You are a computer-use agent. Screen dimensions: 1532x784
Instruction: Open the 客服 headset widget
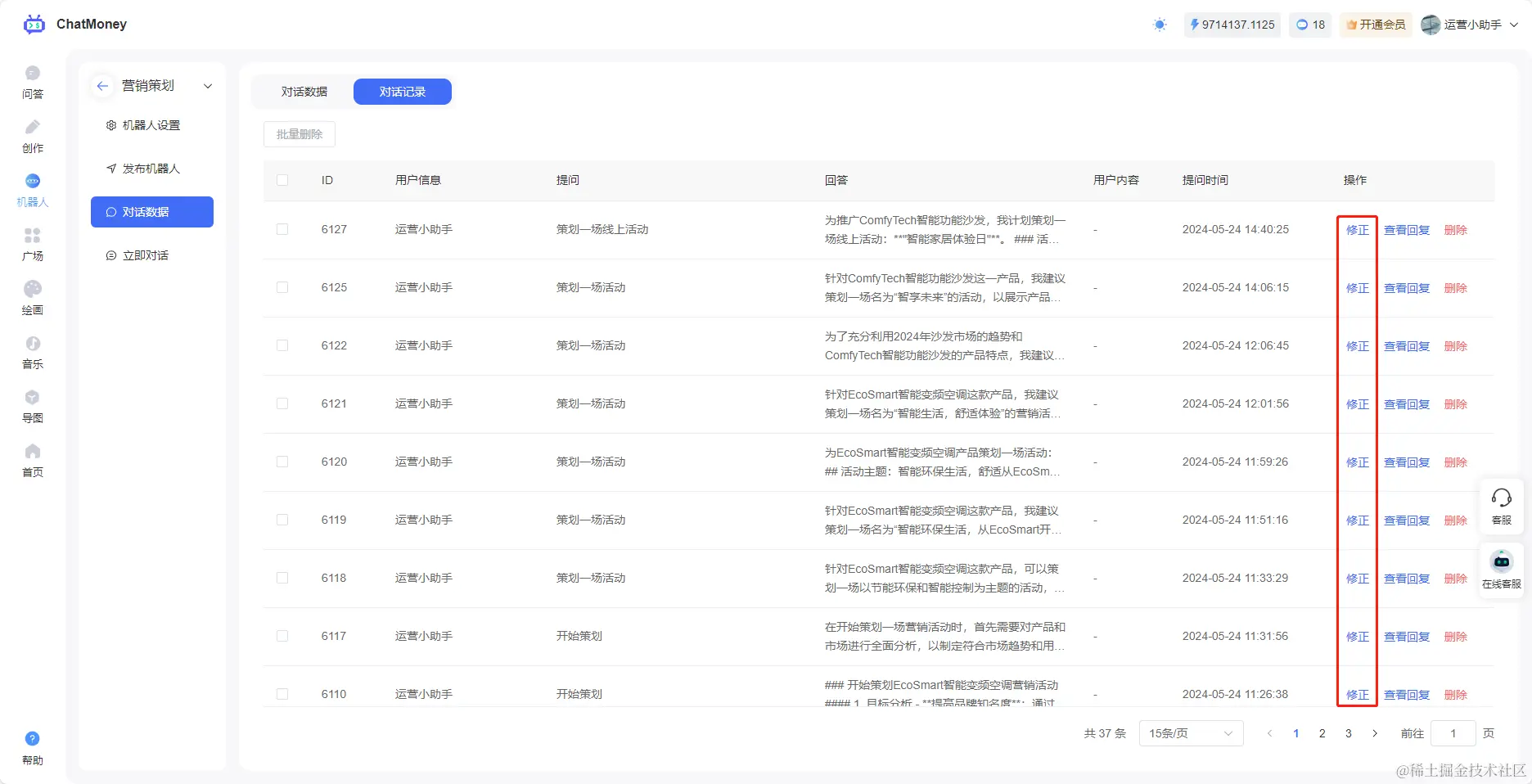click(1502, 507)
